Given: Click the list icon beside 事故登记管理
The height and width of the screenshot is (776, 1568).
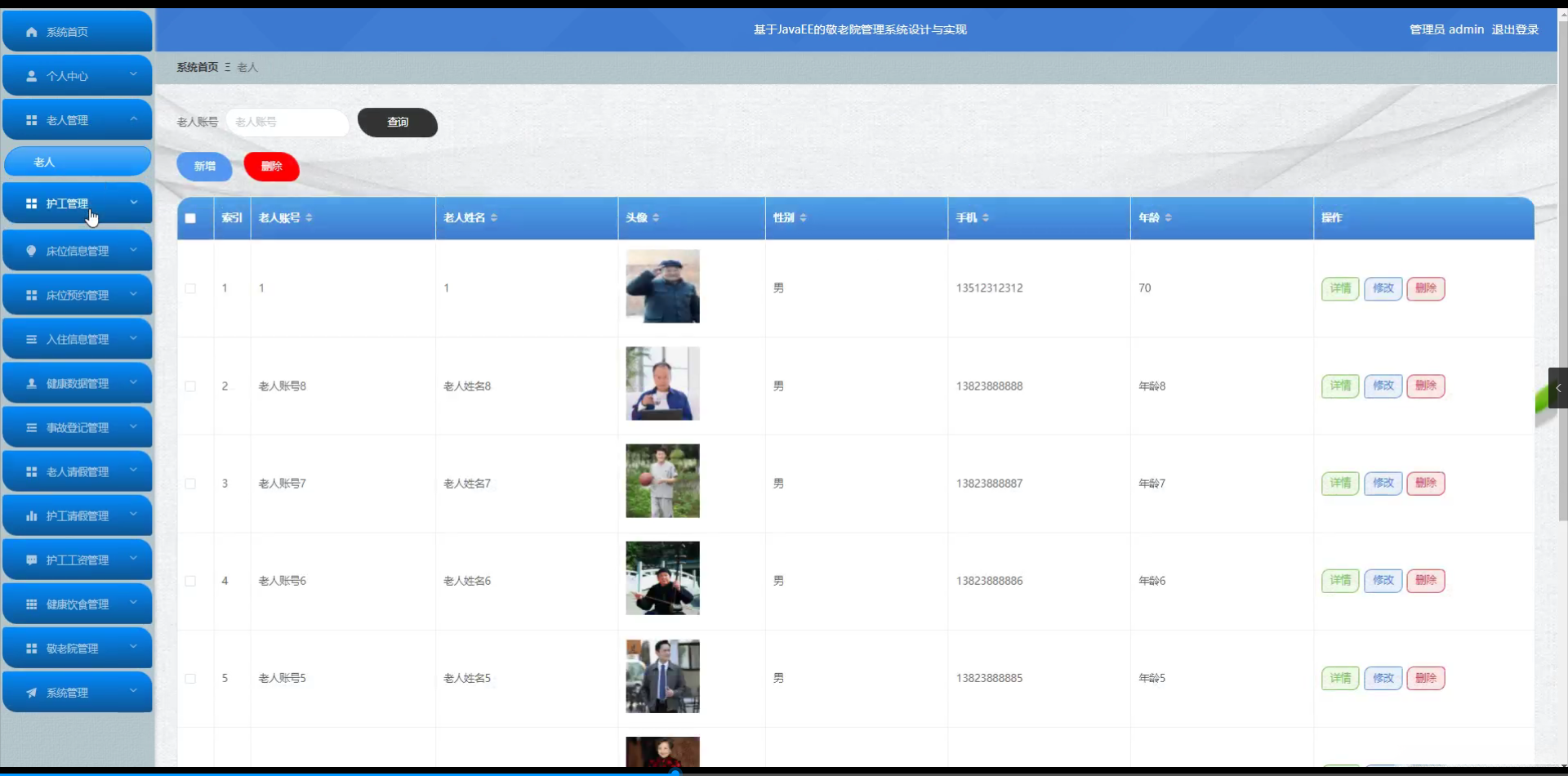Looking at the screenshot, I should pos(31,427).
